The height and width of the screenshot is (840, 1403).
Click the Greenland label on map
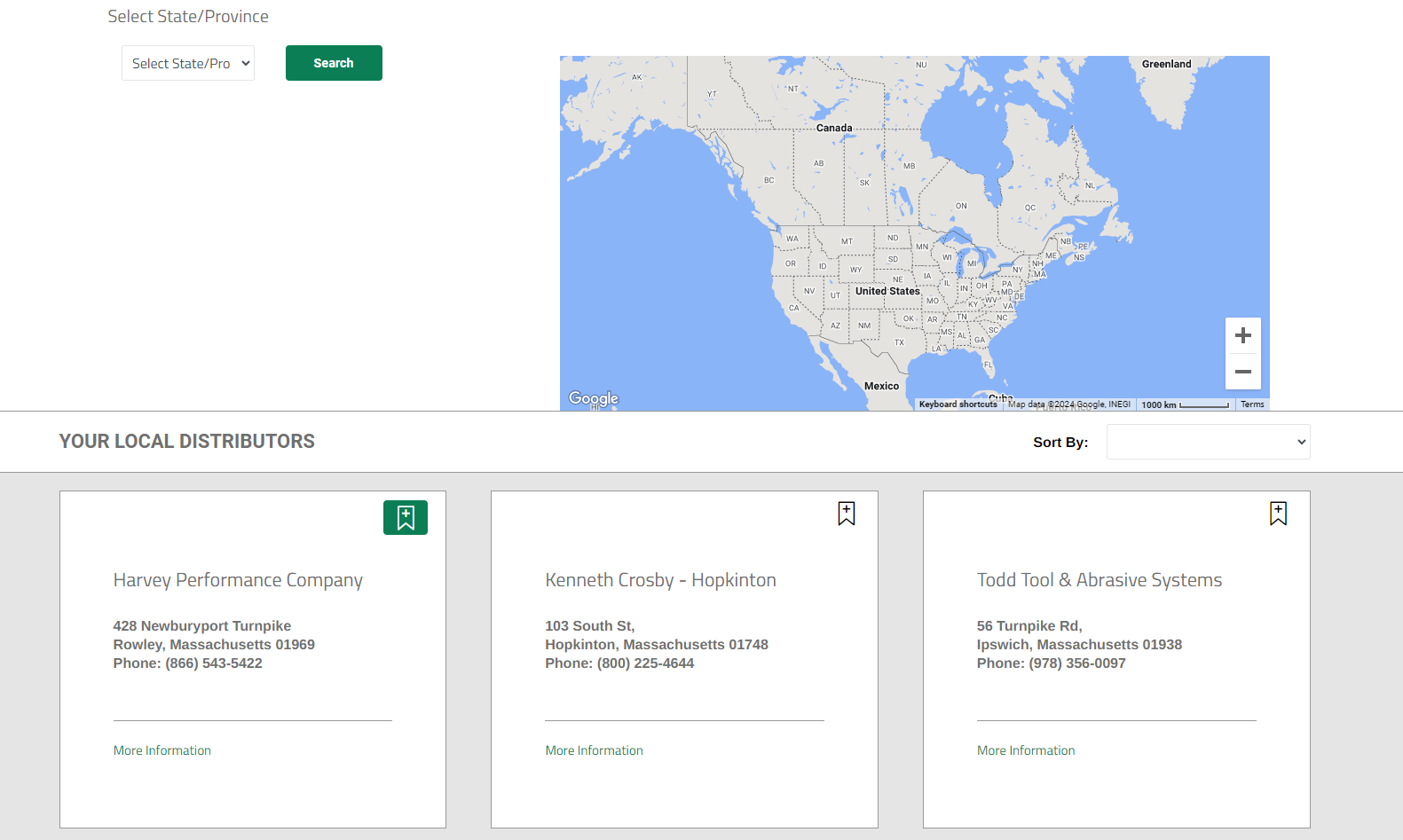1166,64
